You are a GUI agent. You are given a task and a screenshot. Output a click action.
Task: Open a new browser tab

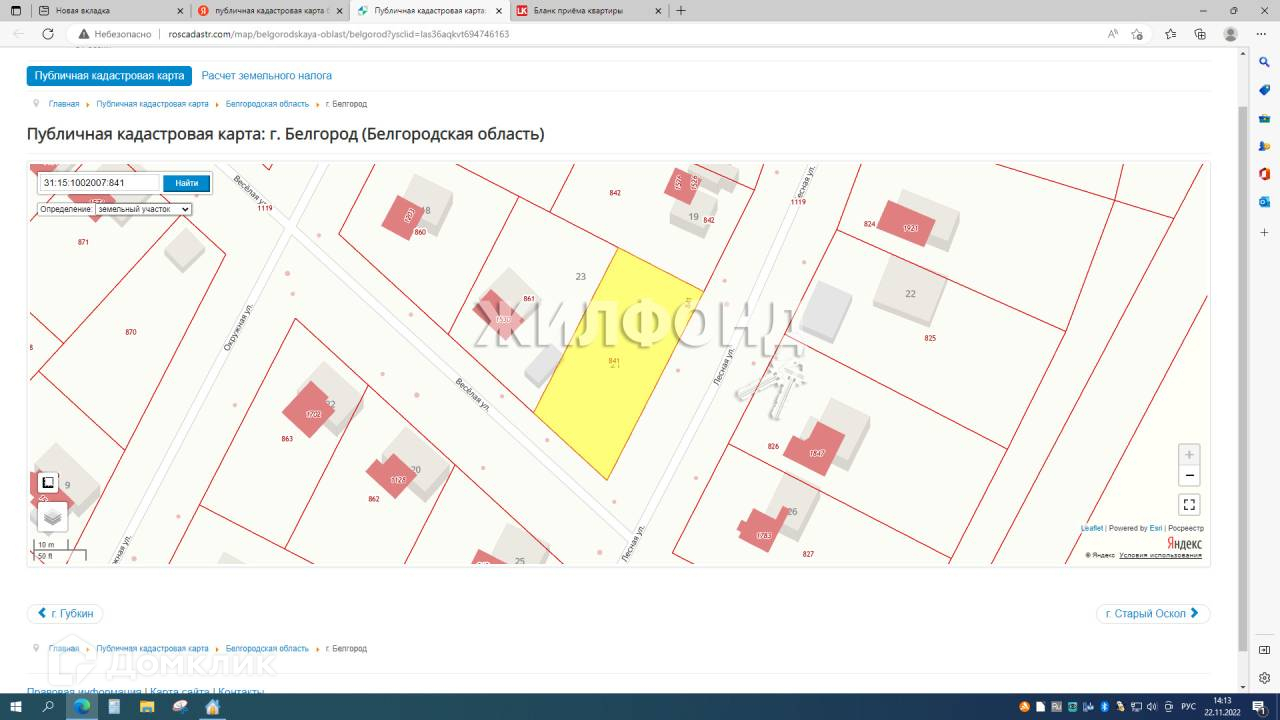(x=681, y=11)
